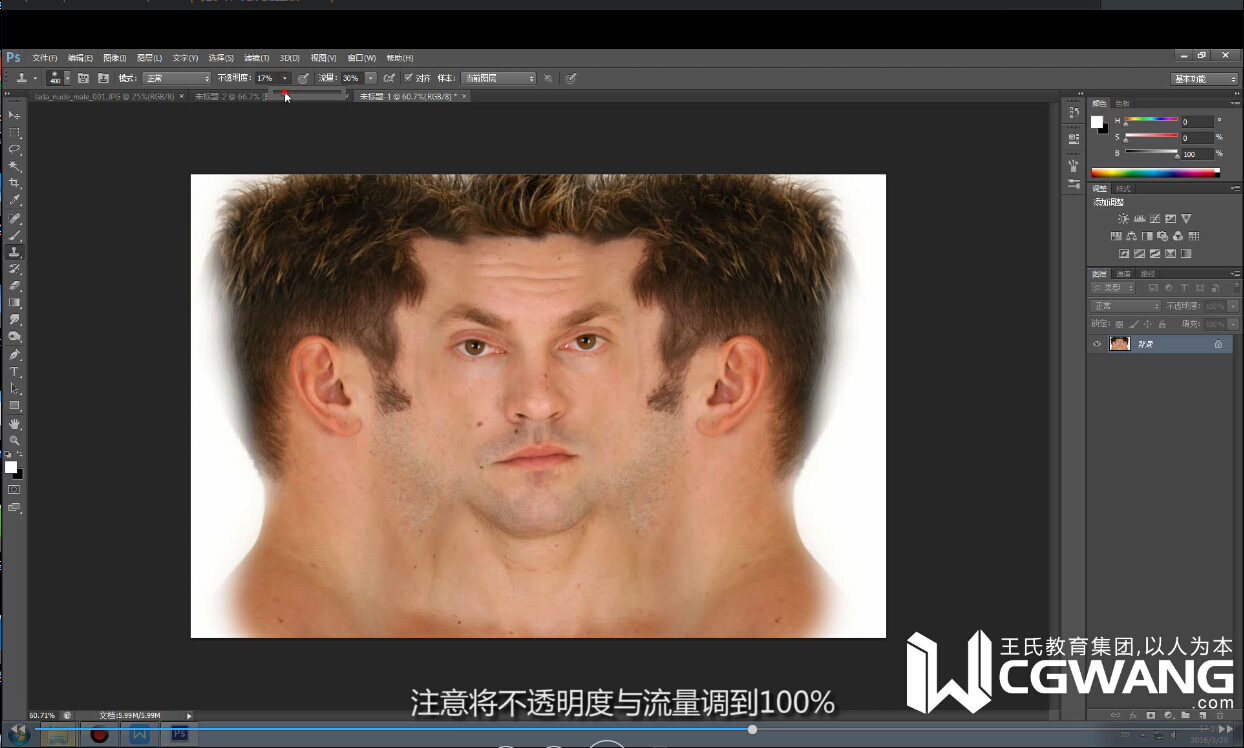The height and width of the screenshot is (748, 1244).
Task: Open the brush preset picker dropdown
Action: [67, 78]
